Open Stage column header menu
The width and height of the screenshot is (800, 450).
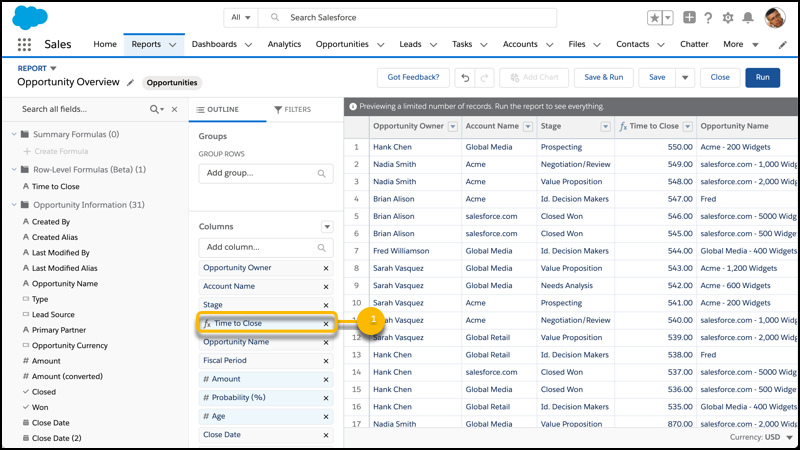(x=606, y=127)
